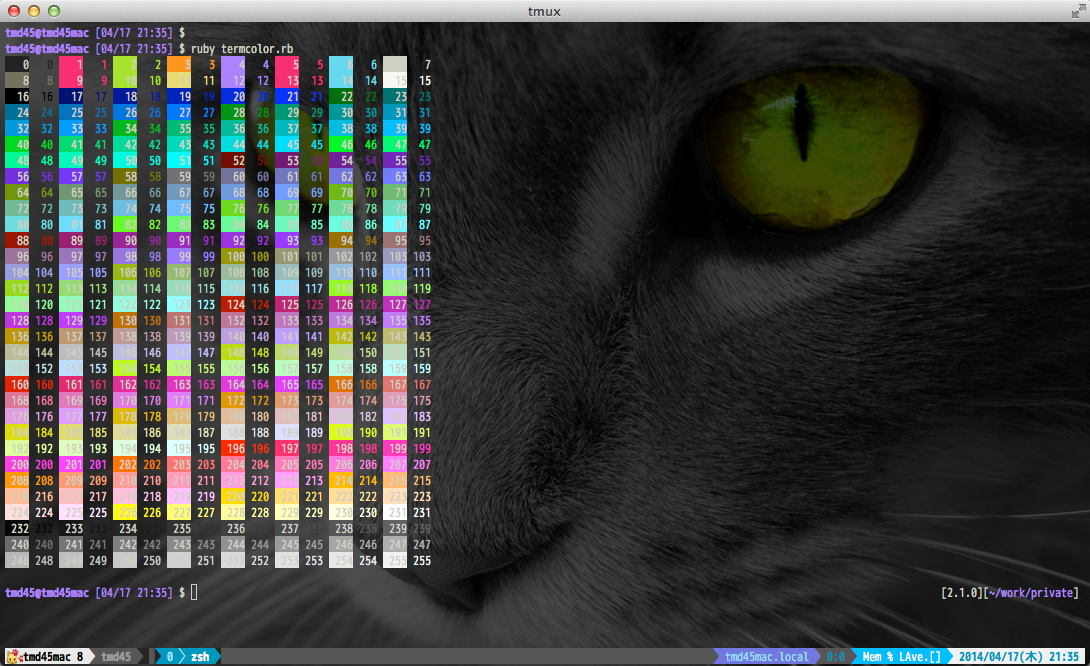Click the ruby termcolor.rb command text
The width and height of the screenshot is (1090, 666).
tap(242, 49)
